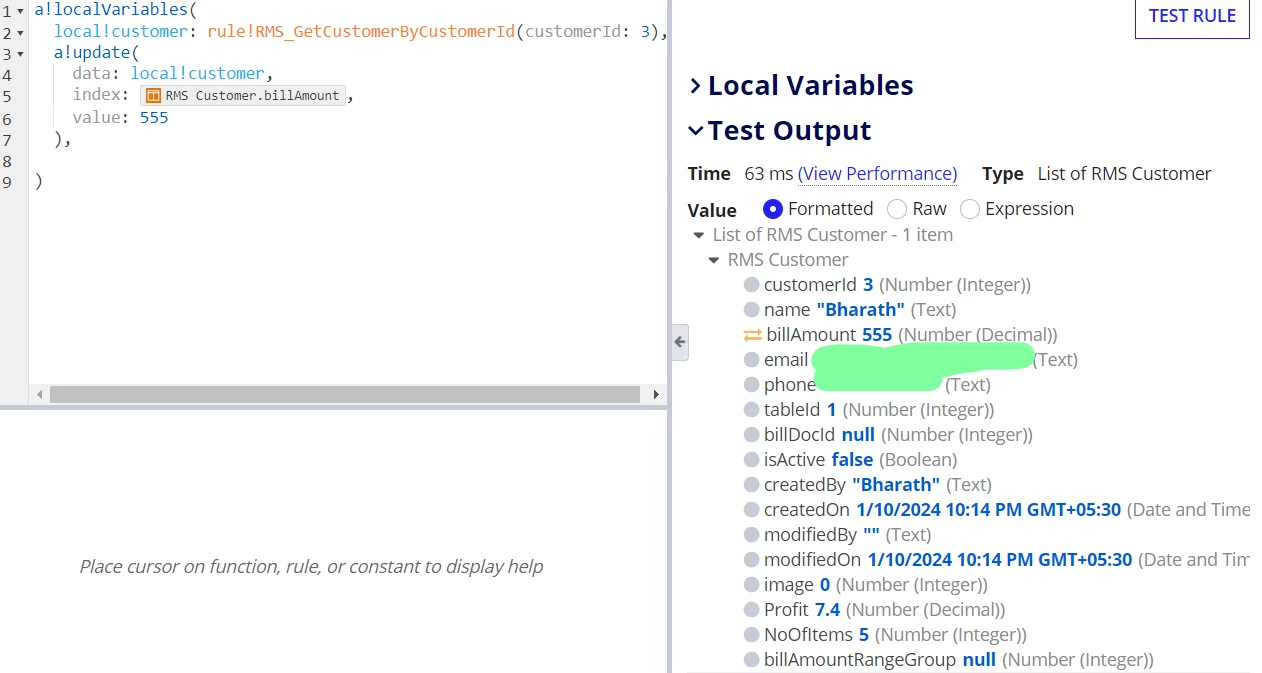Click the bullet icon beside isActive

(x=752, y=460)
